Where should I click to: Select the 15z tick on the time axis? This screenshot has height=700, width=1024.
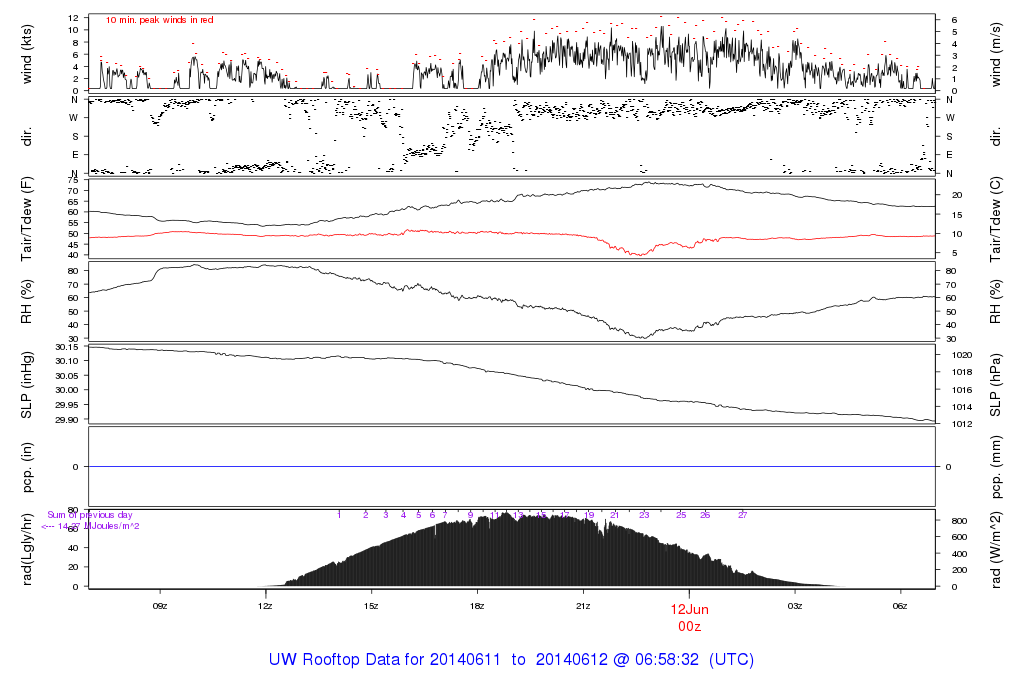(371, 606)
